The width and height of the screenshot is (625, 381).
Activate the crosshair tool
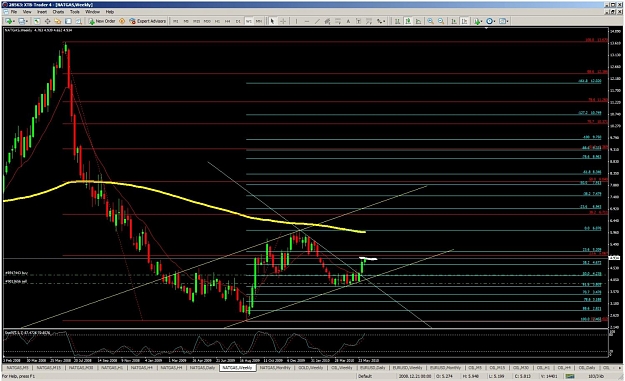(283, 21)
